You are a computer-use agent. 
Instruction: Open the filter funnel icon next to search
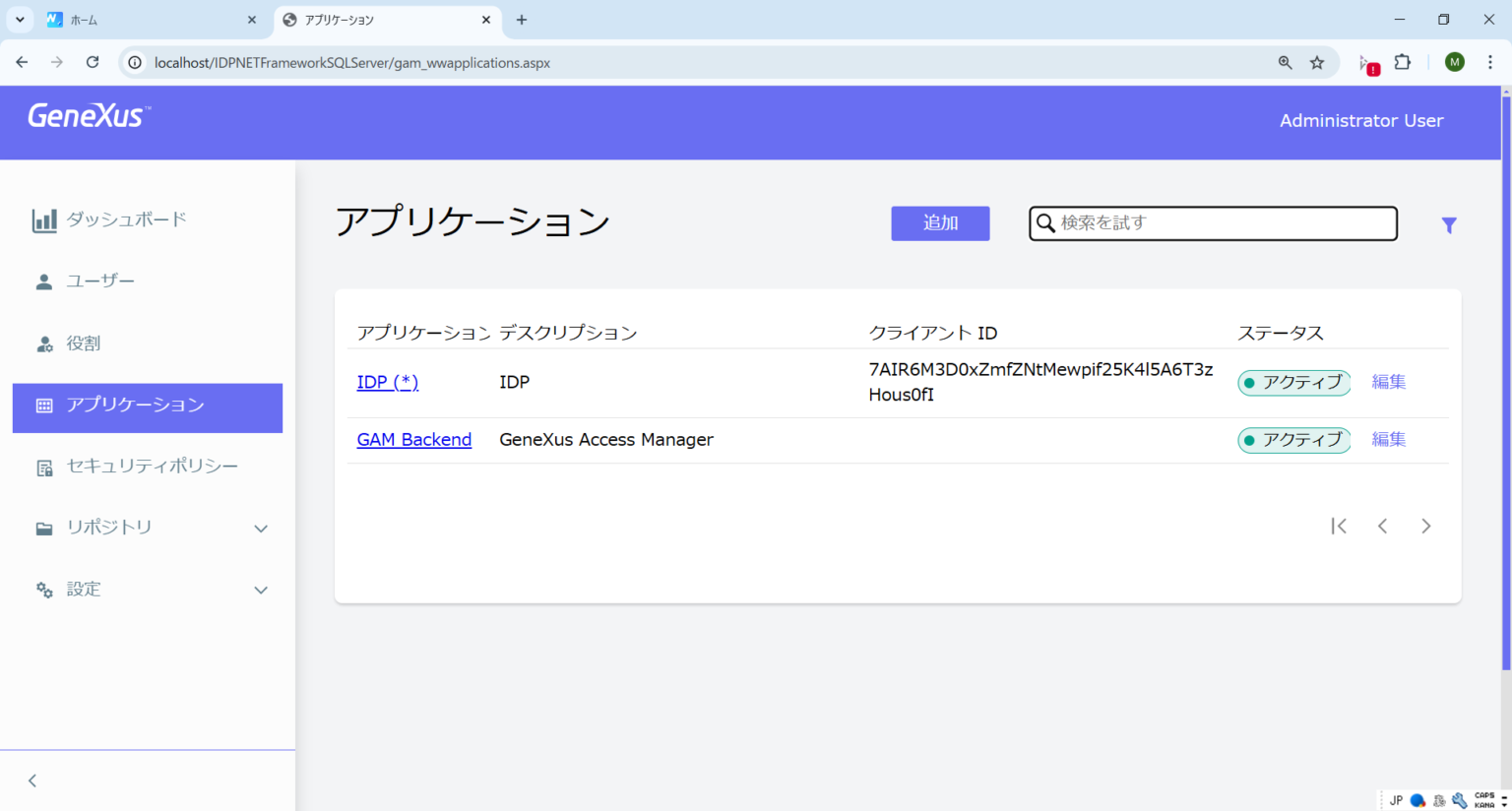(1448, 224)
